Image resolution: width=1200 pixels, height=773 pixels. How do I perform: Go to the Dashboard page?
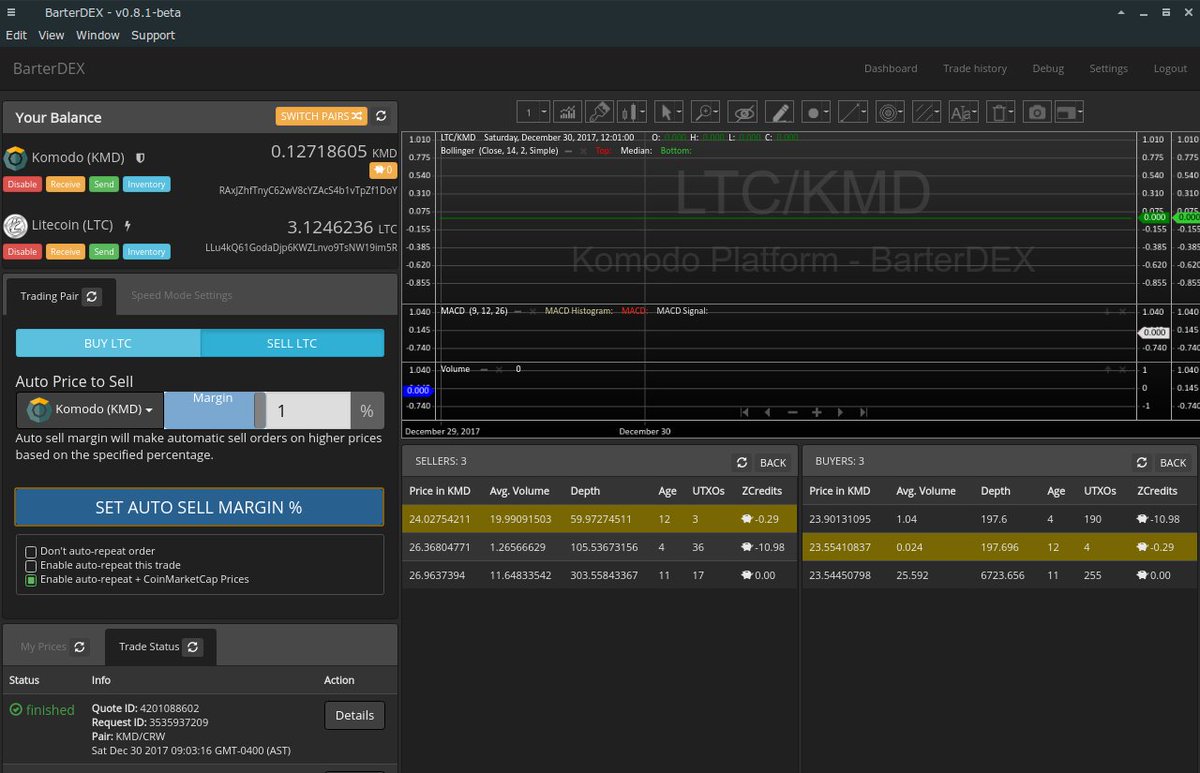(890, 69)
